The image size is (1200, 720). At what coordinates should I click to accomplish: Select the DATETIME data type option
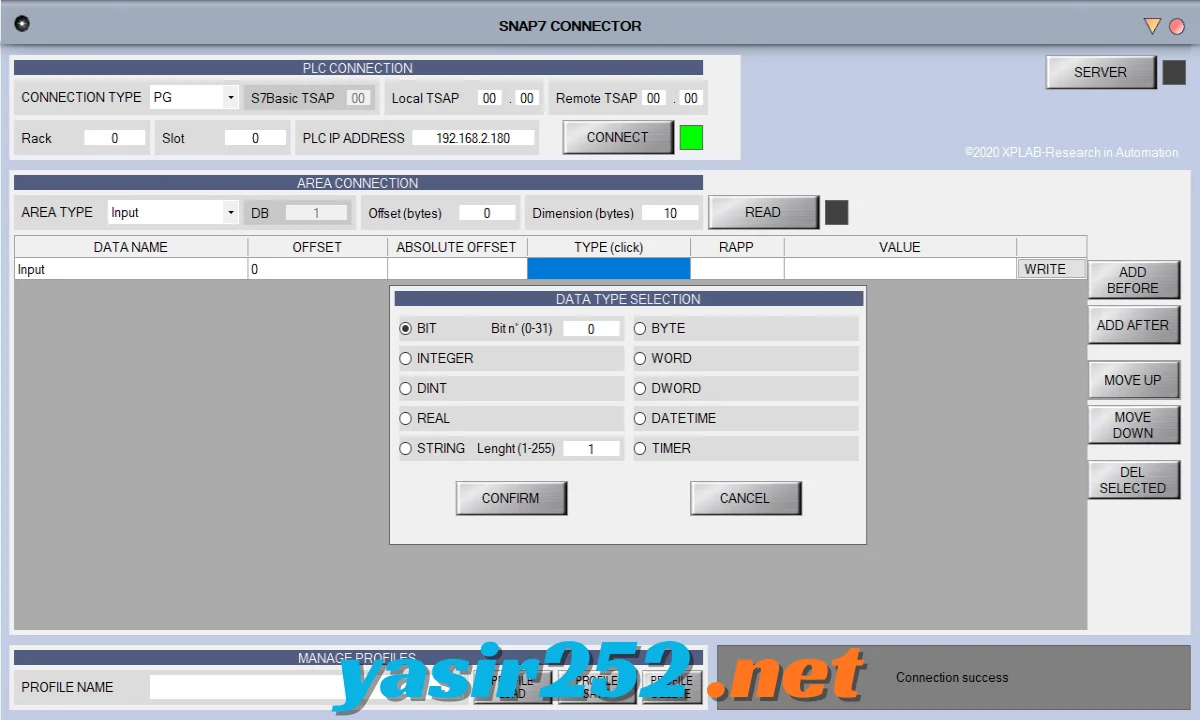coord(640,418)
